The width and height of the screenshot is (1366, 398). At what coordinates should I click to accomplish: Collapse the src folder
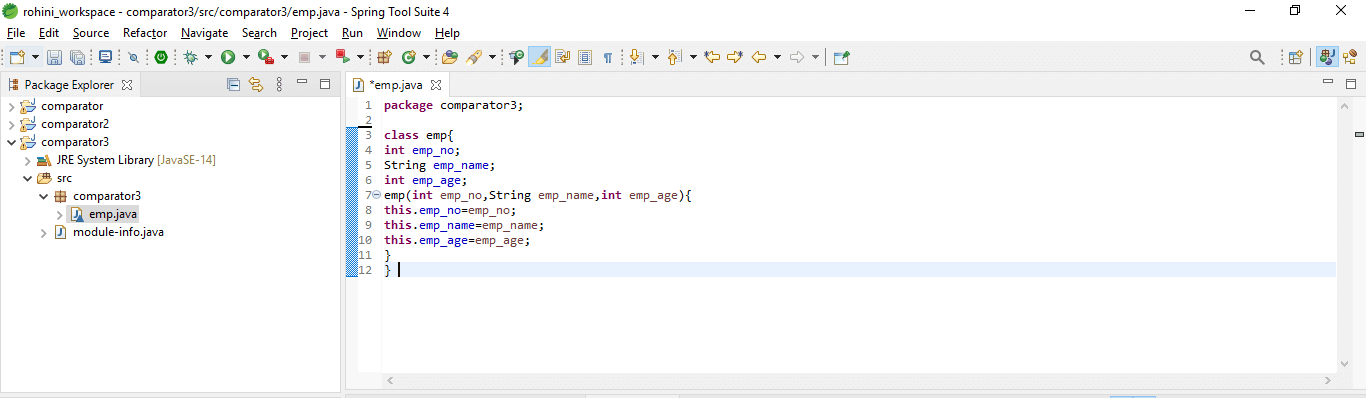click(28, 178)
